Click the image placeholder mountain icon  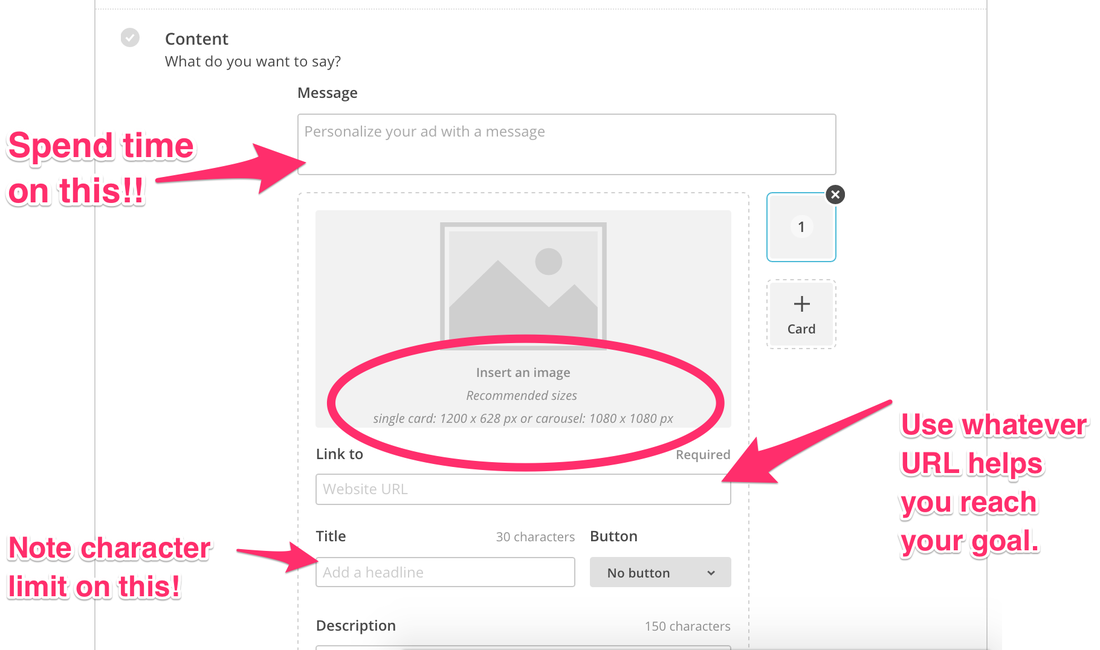(x=523, y=283)
